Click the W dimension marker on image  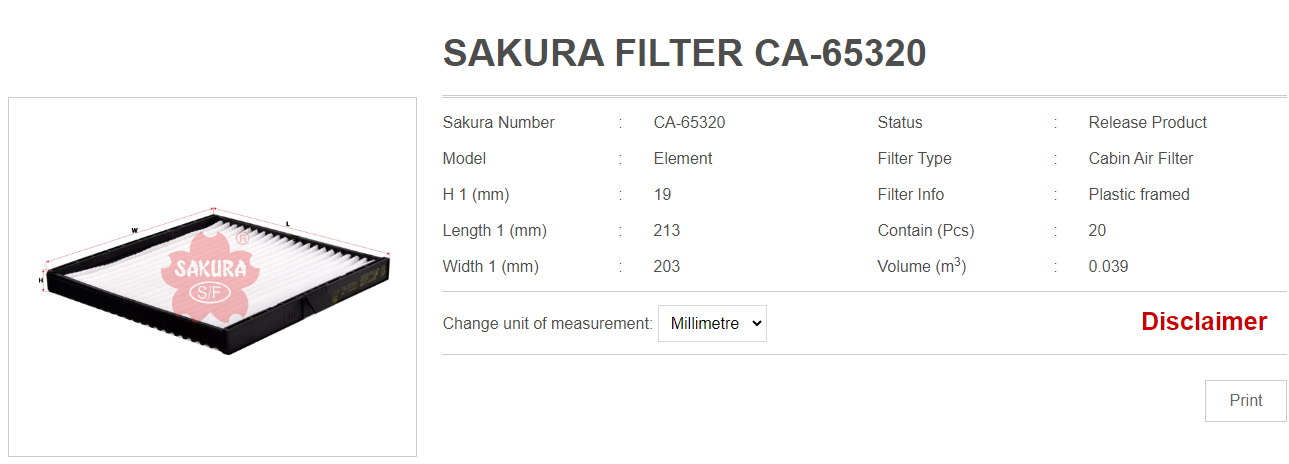pyautogui.click(x=134, y=230)
